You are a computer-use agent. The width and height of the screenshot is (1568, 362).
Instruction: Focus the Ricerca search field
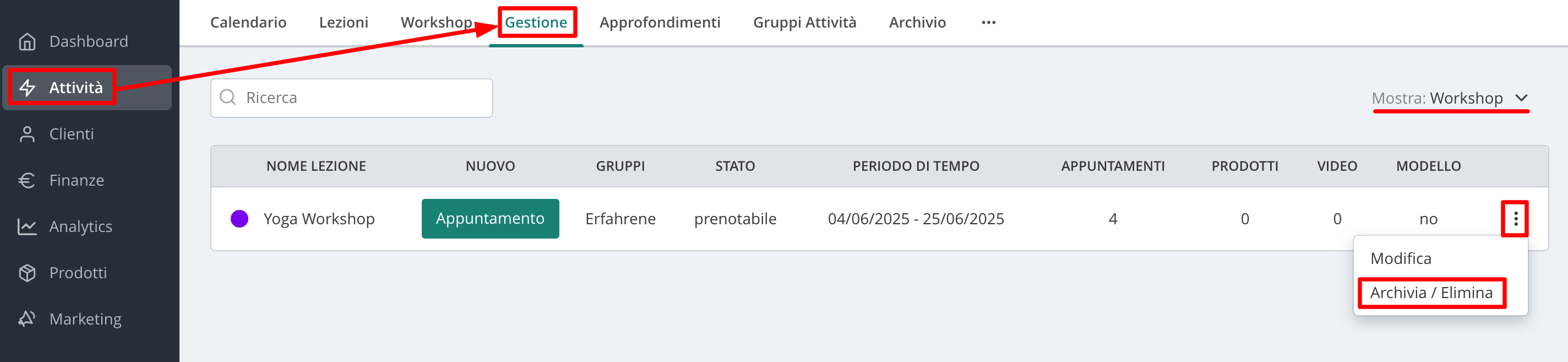[x=352, y=98]
